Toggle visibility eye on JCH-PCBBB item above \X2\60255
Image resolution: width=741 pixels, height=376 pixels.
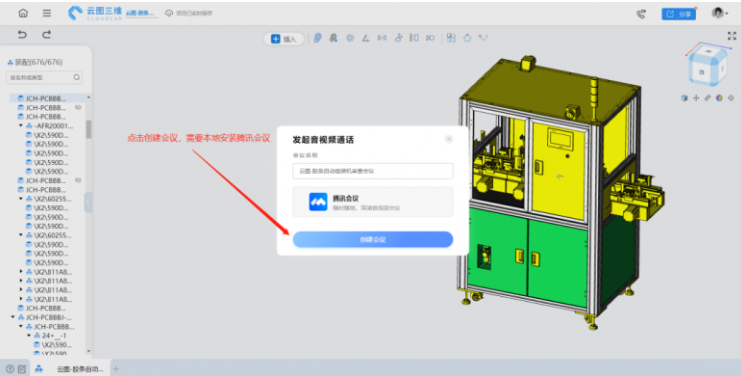[x=78, y=180]
